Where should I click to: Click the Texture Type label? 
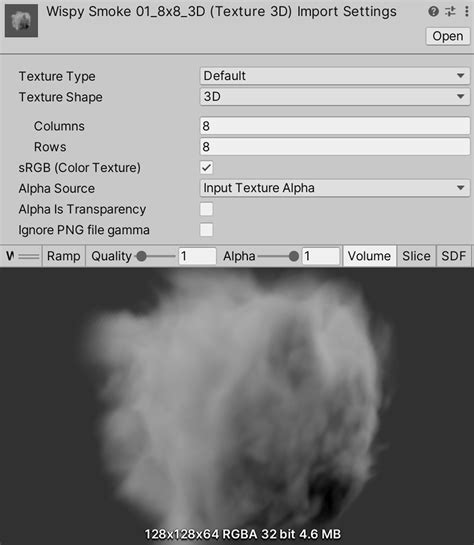[57, 76]
